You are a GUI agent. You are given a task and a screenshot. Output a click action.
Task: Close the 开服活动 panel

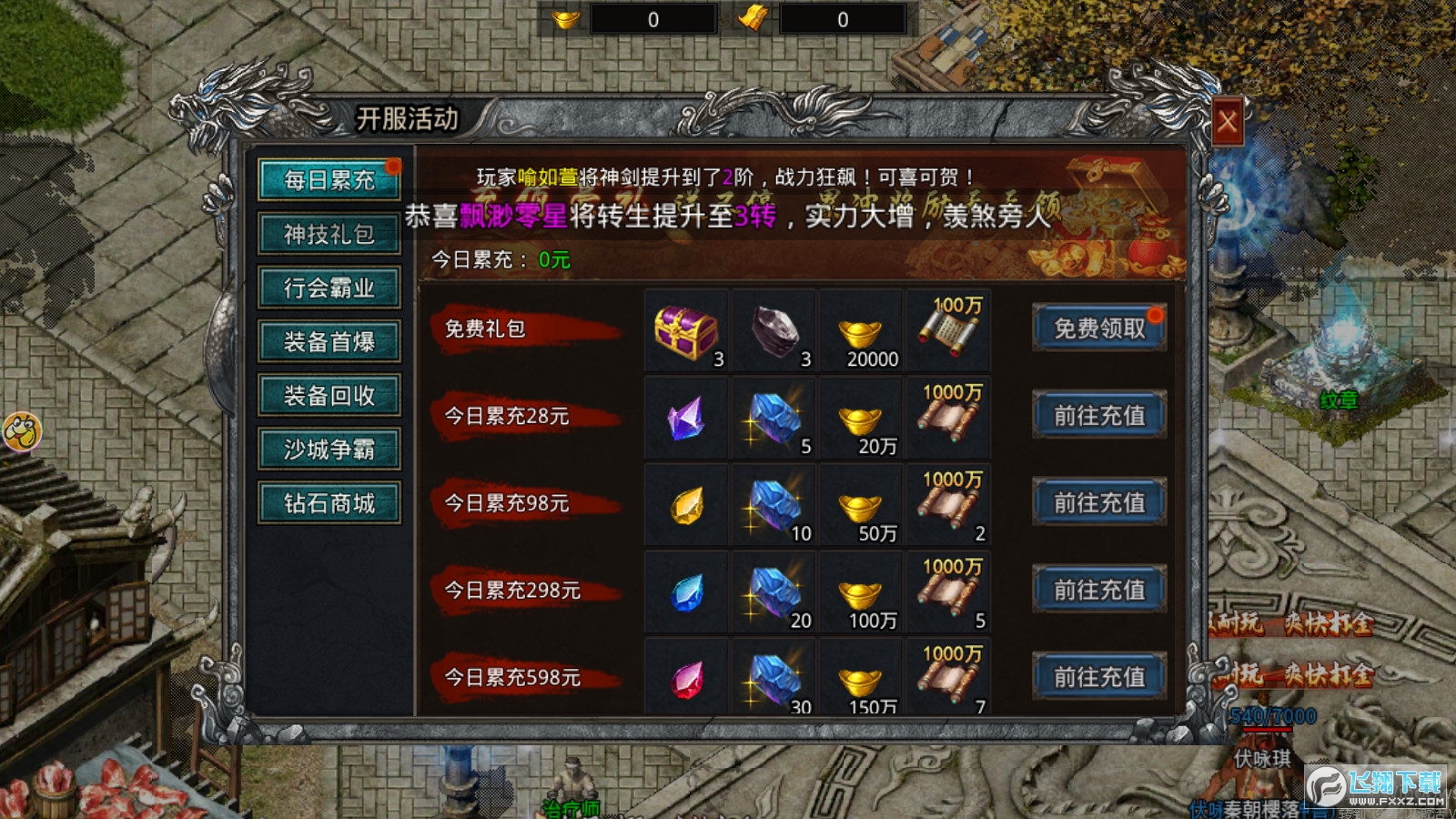pos(1227,121)
